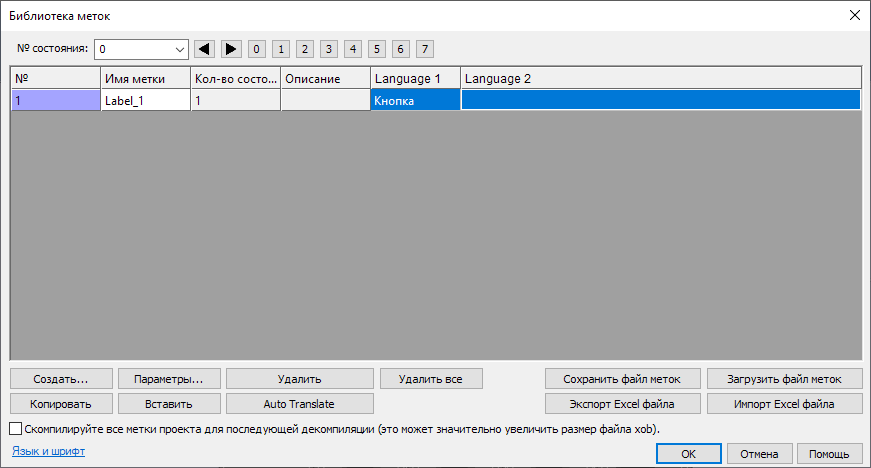Select state number 7 button
The height and width of the screenshot is (468, 871).
click(424, 48)
